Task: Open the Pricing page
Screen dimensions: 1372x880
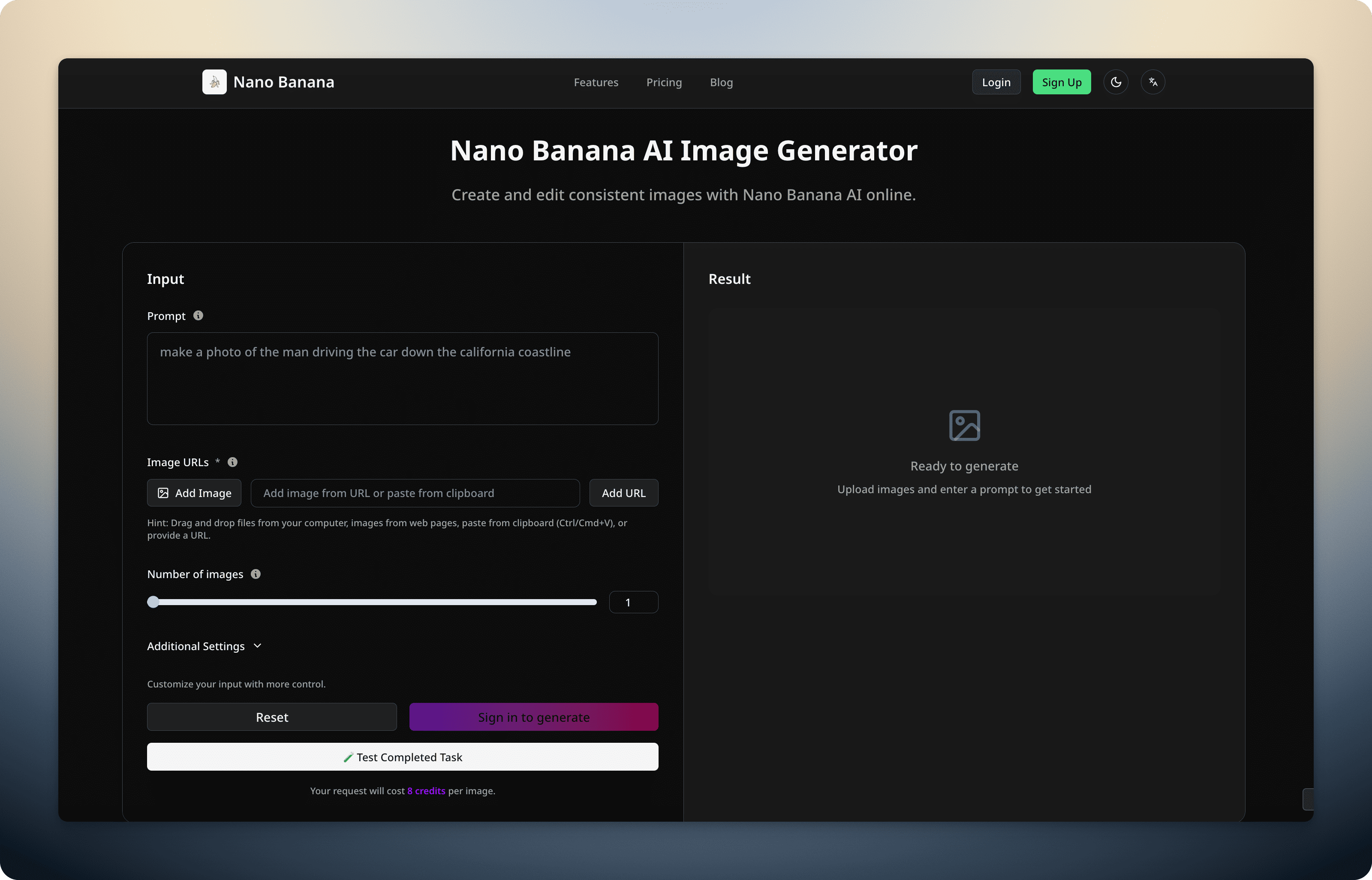Action: pyautogui.click(x=664, y=82)
